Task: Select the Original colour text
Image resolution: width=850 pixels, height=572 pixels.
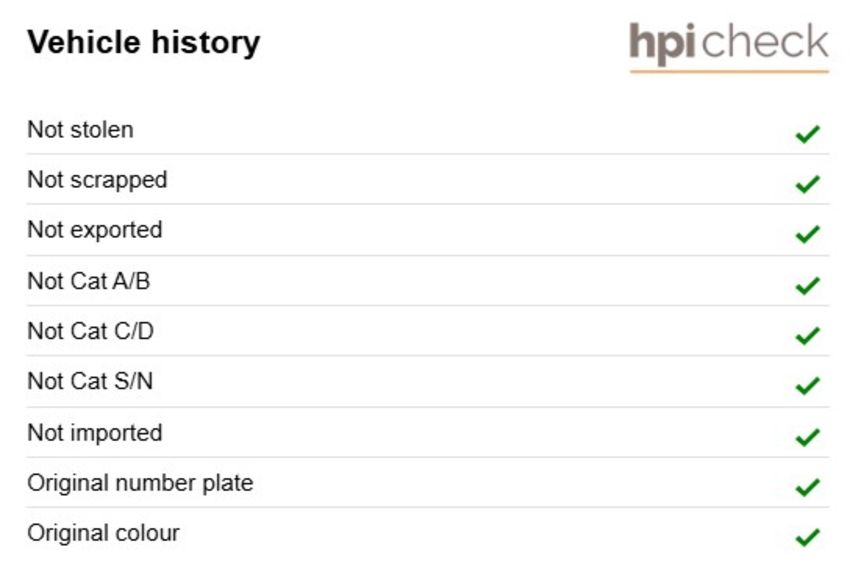Action: 104,533
